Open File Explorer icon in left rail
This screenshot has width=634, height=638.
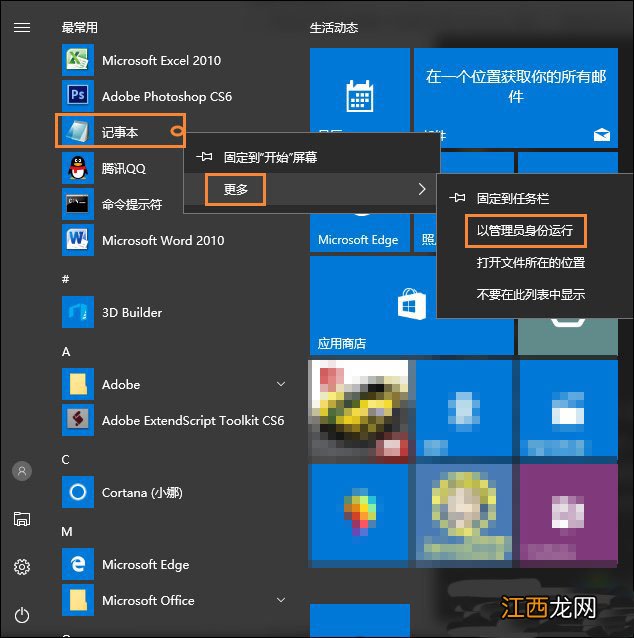(22, 519)
